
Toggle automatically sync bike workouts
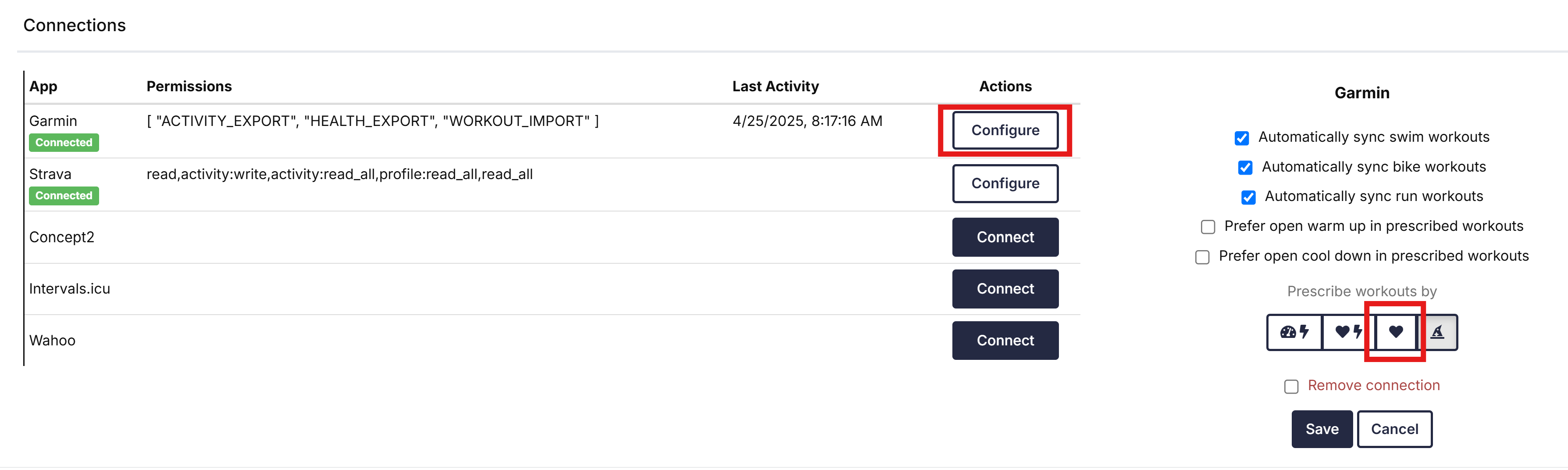click(1245, 168)
